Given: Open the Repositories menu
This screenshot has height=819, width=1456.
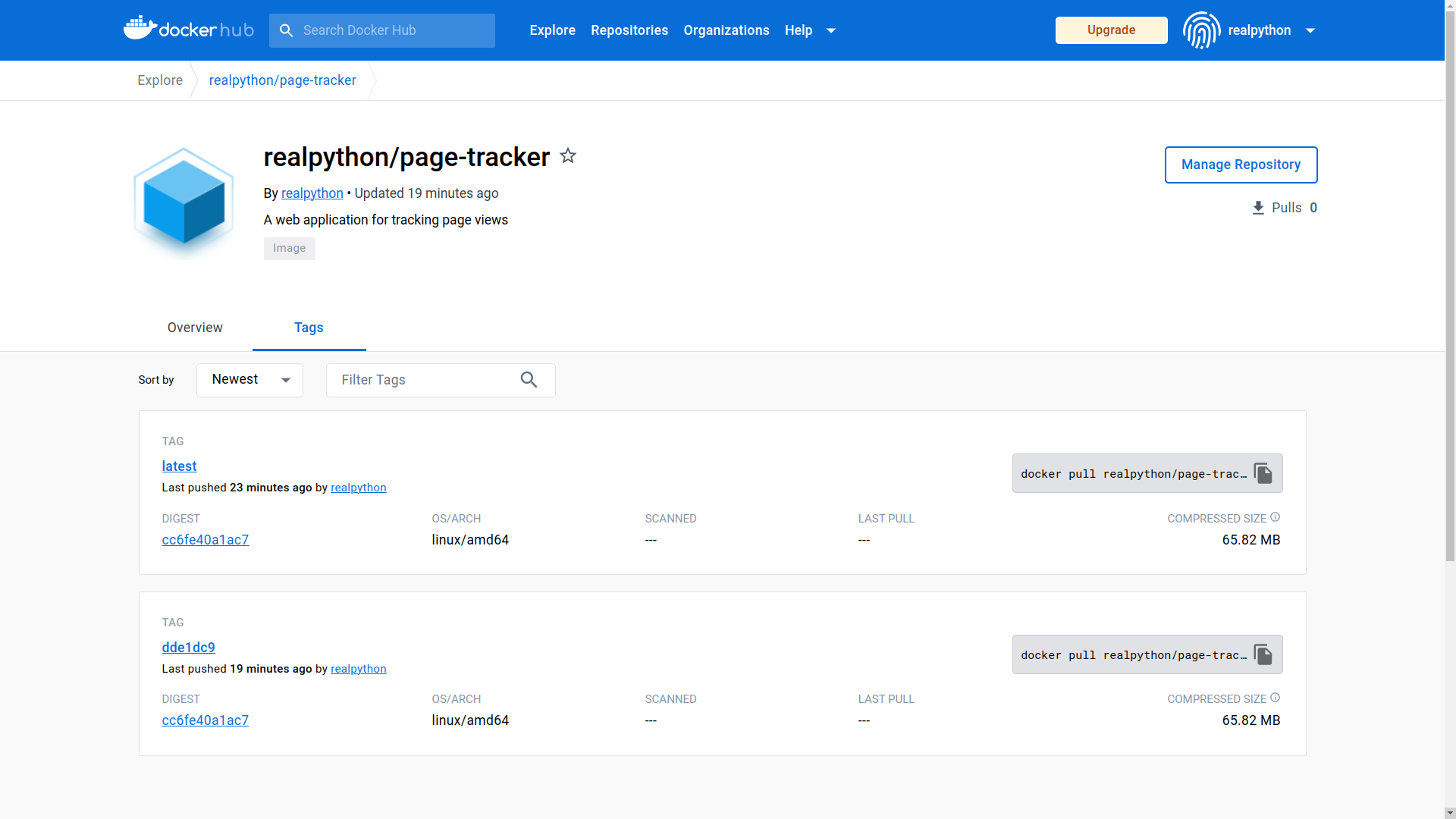Looking at the screenshot, I should tap(629, 30).
